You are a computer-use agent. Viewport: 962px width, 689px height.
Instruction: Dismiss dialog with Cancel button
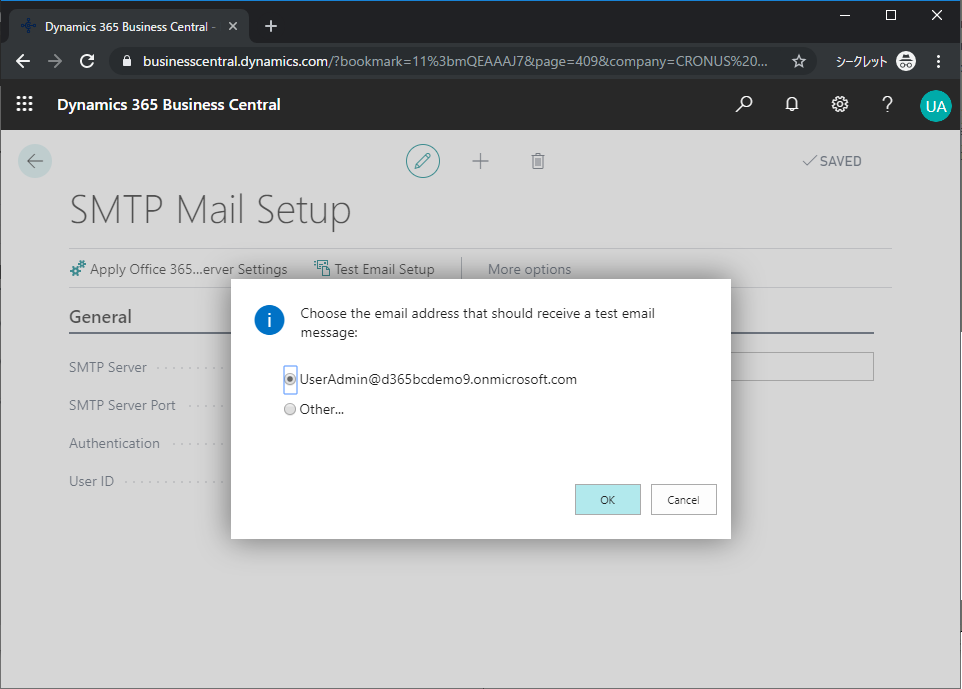click(x=683, y=499)
